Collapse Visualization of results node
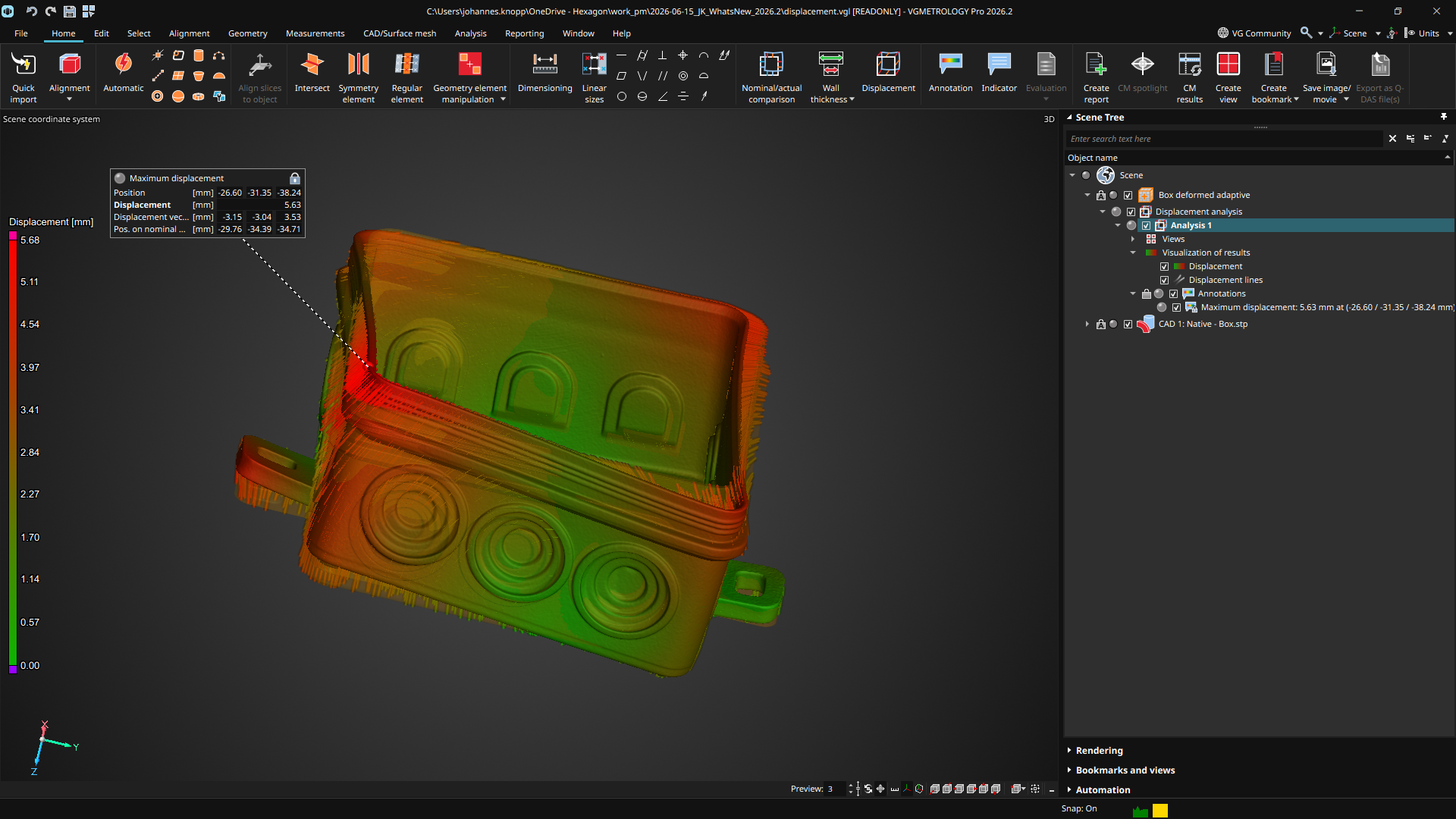The width and height of the screenshot is (1456, 819). (x=1133, y=253)
